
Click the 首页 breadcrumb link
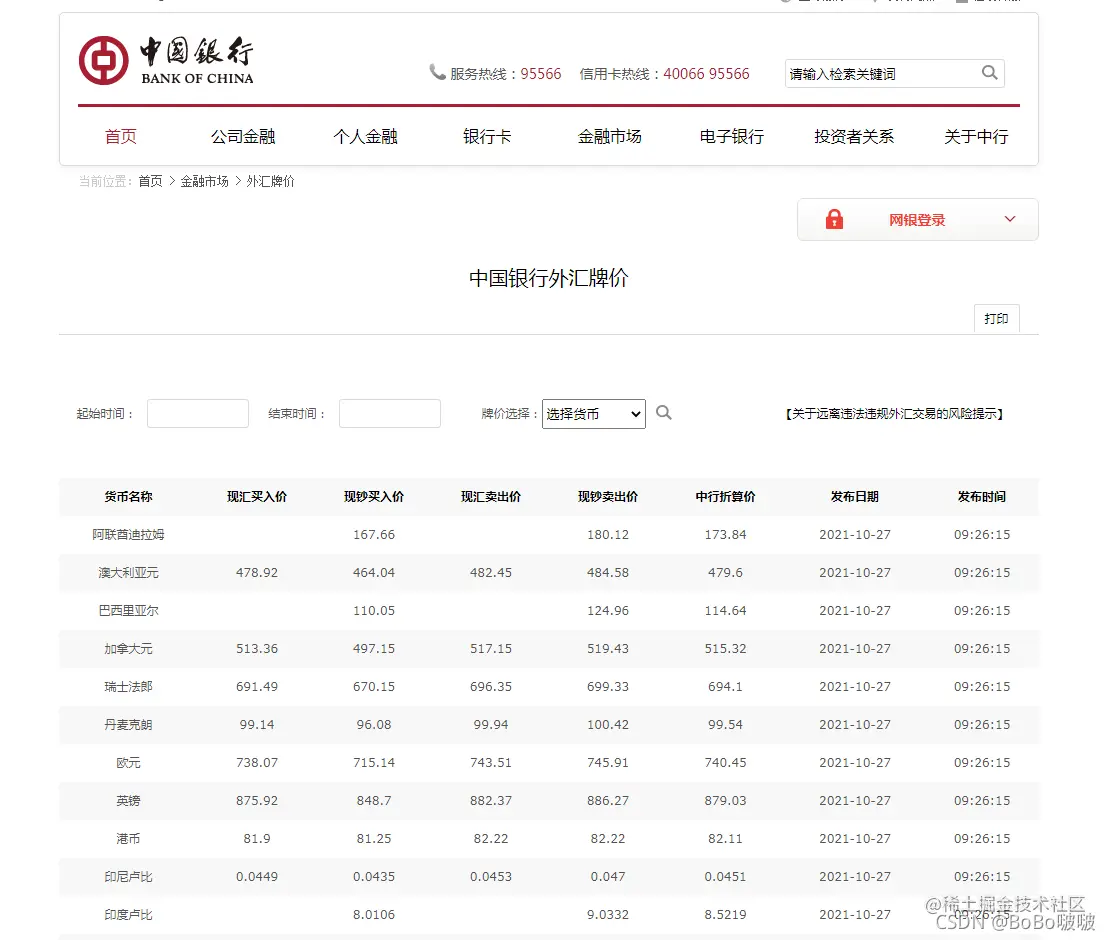tap(150, 181)
